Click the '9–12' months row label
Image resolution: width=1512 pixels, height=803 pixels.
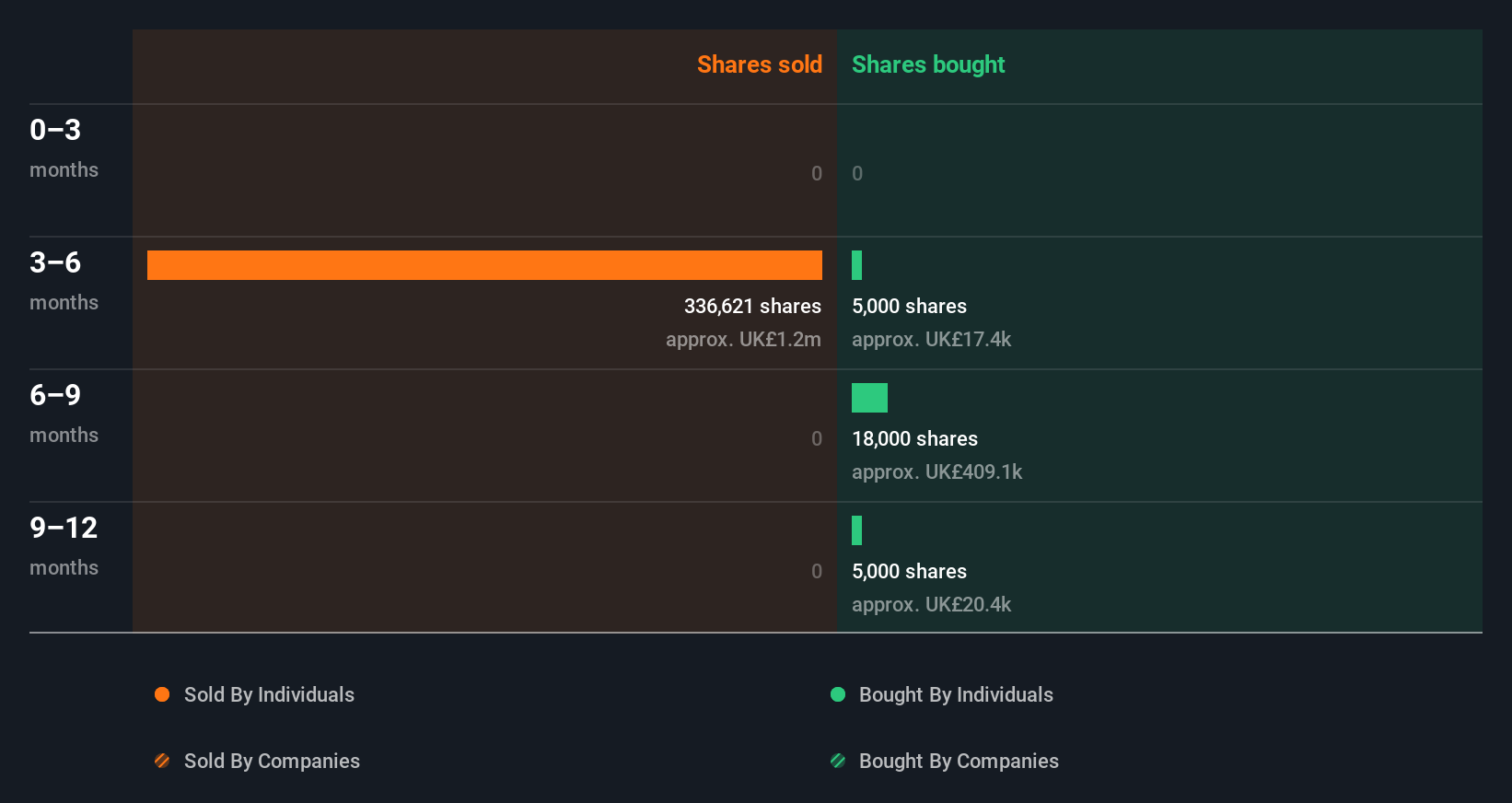click(64, 528)
